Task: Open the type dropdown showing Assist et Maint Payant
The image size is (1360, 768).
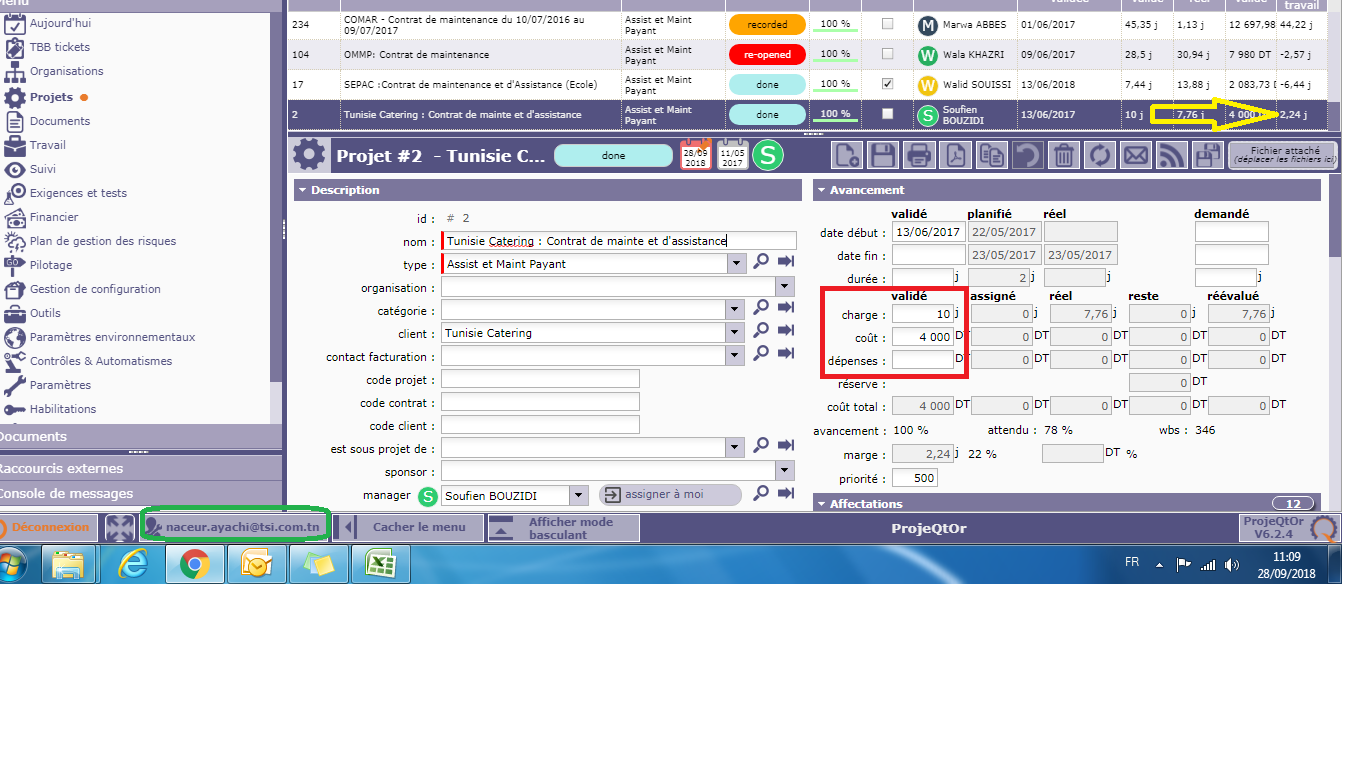Action: click(737, 264)
